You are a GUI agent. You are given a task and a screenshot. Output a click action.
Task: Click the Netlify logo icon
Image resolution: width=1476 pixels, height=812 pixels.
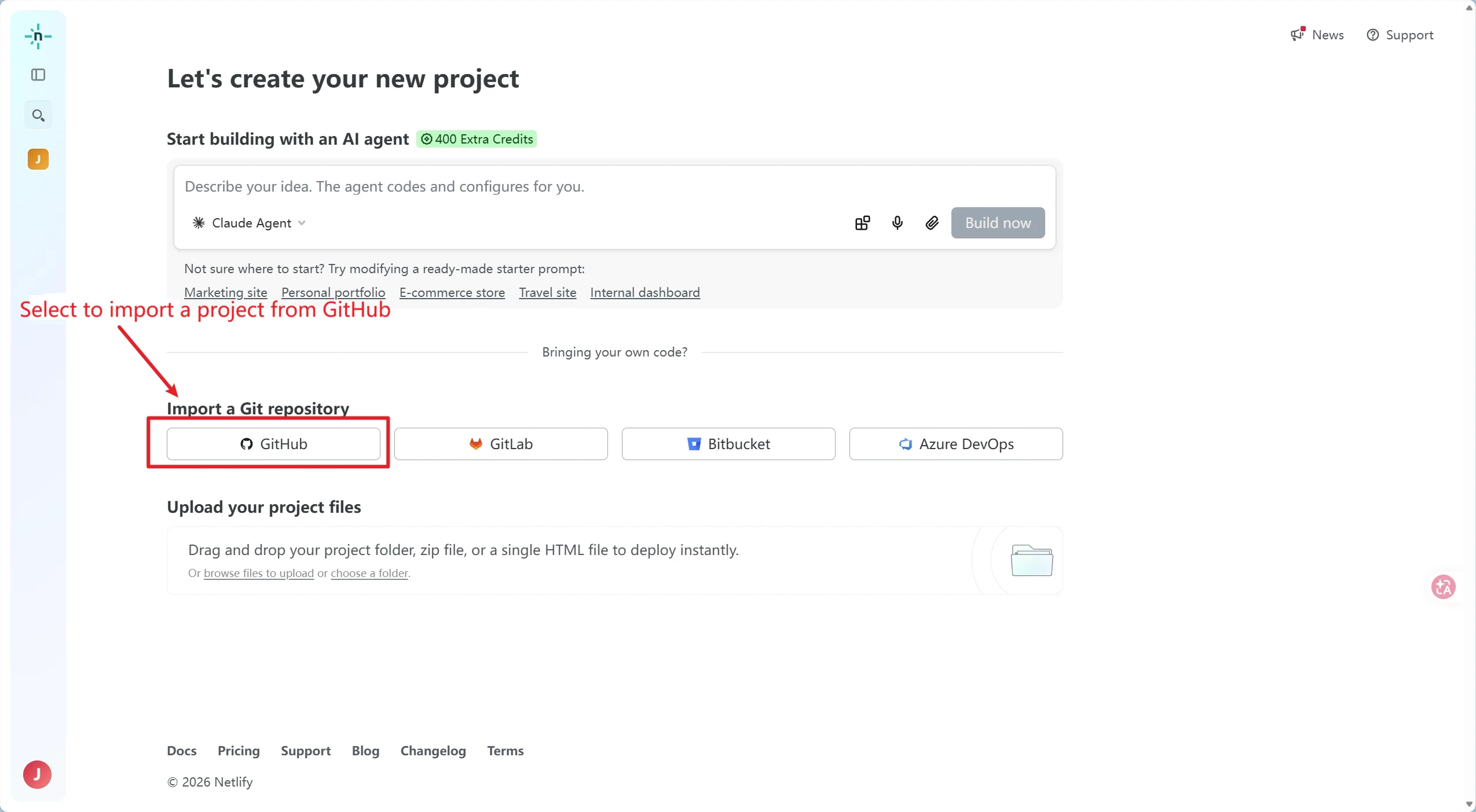[x=38, y=36]
